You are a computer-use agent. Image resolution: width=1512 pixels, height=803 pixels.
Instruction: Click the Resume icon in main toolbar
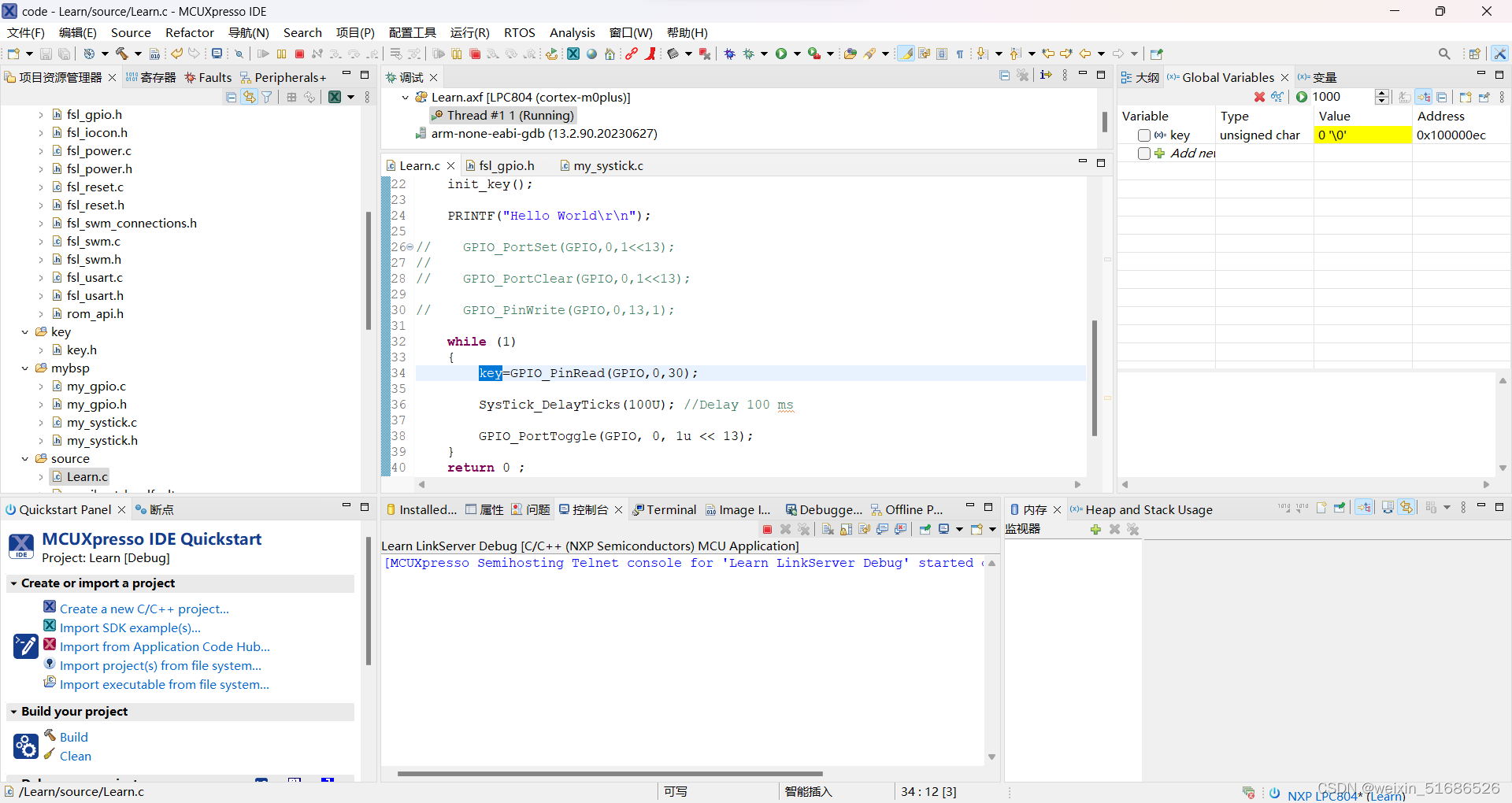tap(263, 54)
